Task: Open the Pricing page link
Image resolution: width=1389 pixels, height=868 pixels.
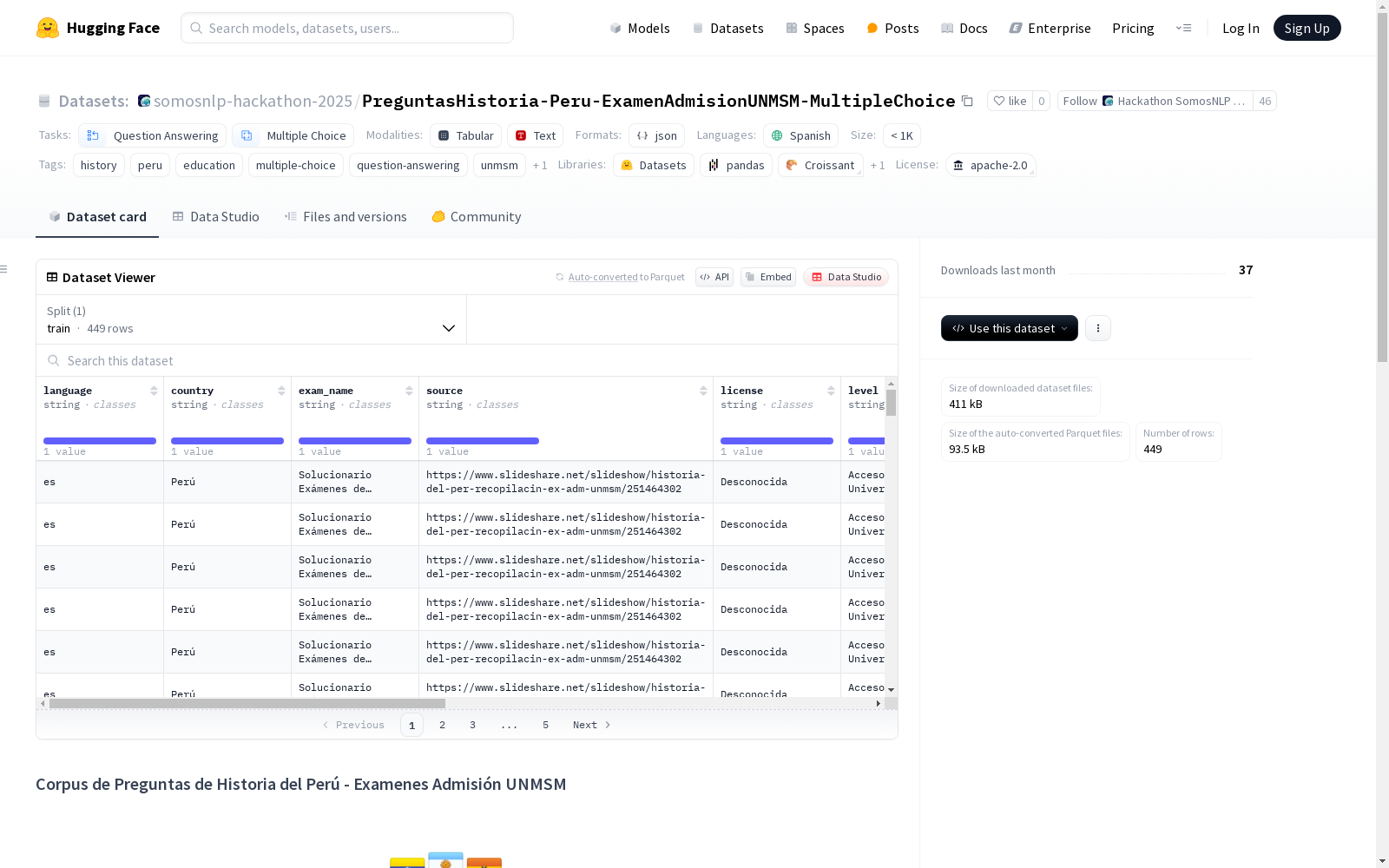Action: [1133, 28]
